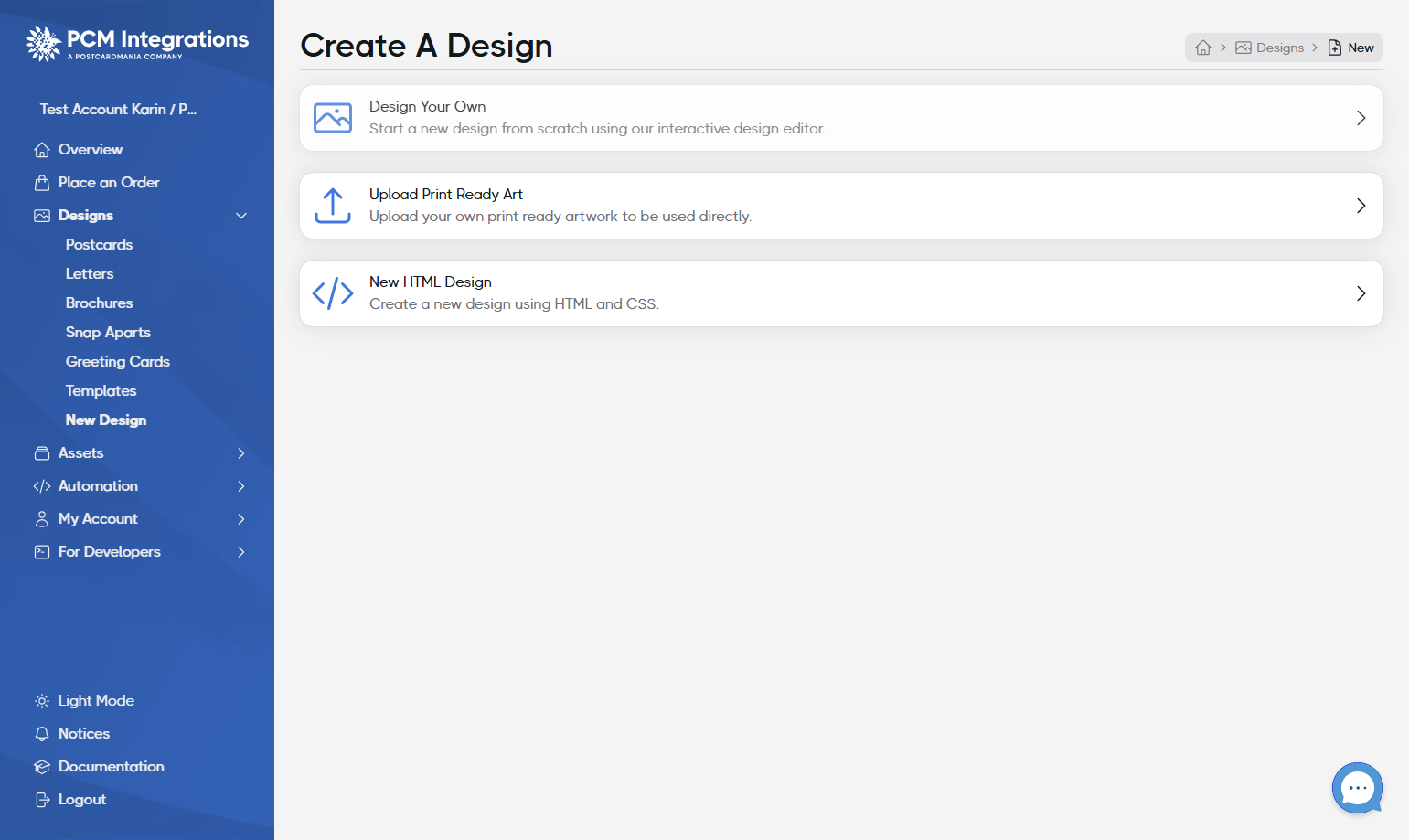Click the Test Account Karin account name
The width and height of the screenshot is (1409, 840).
(118, 110)
